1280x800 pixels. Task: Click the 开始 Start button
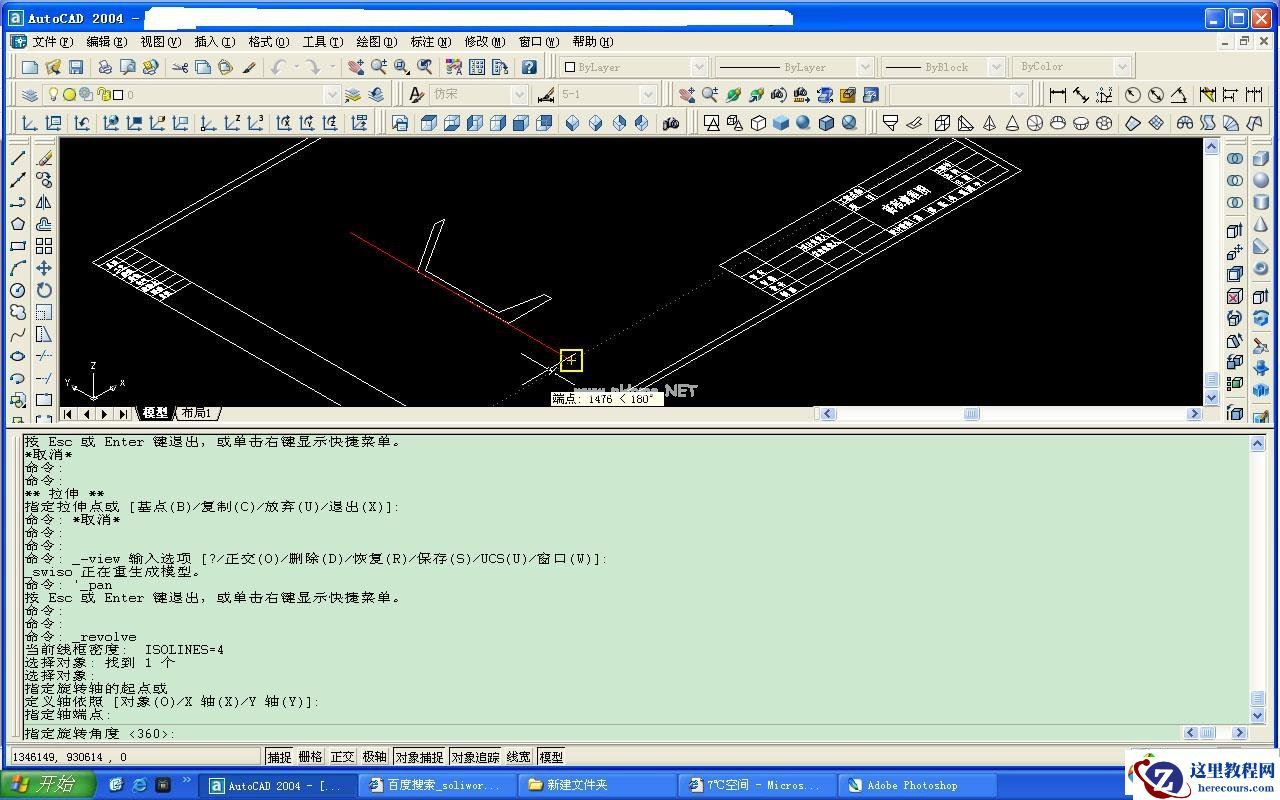pos(48,784)
